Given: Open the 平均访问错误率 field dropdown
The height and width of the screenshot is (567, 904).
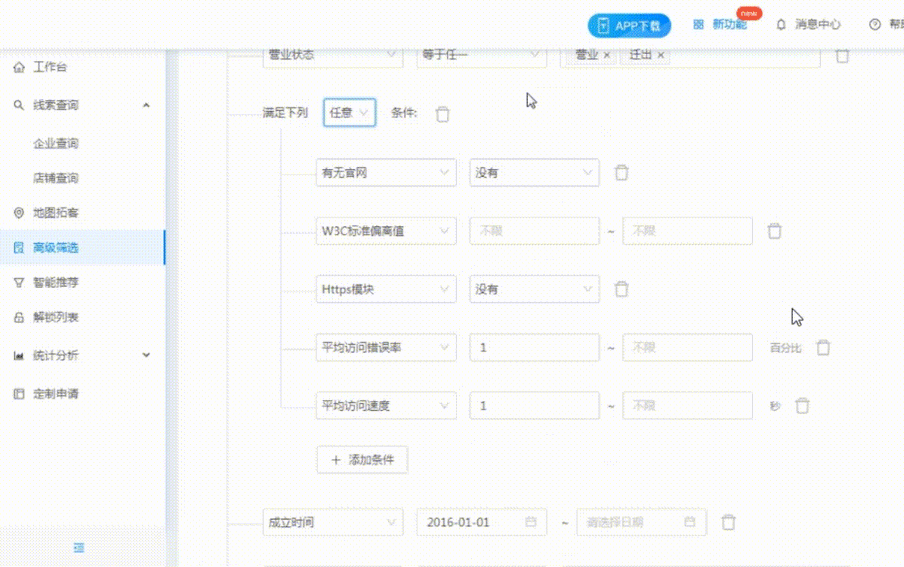Looking at the screenshot, I should pos(386,347).
